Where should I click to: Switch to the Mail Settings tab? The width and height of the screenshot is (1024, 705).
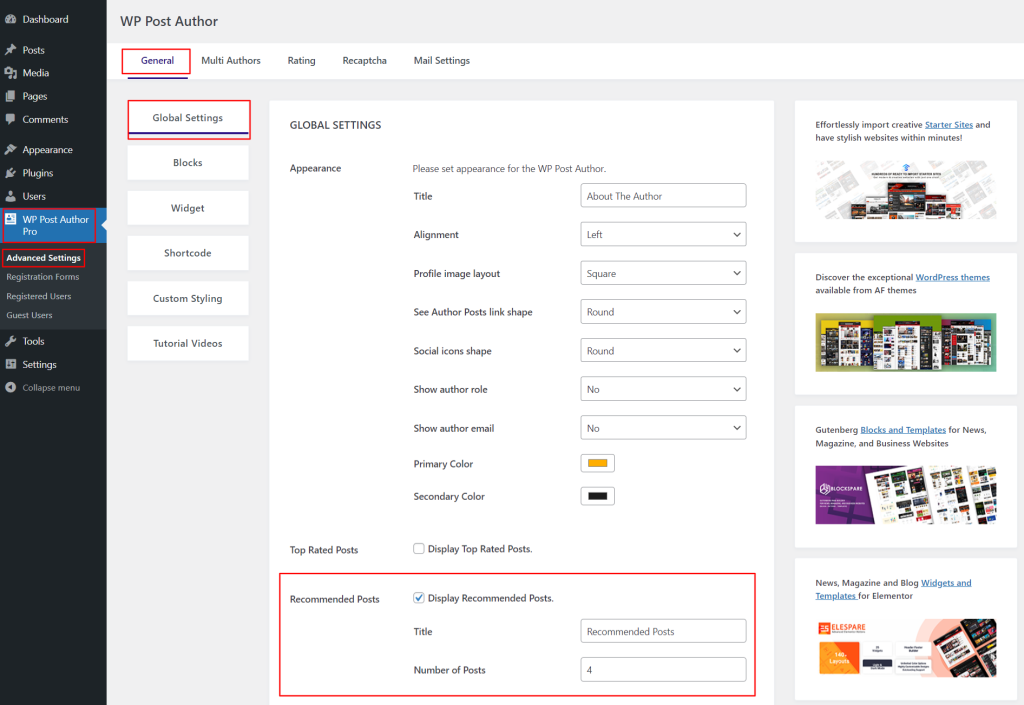441,61
